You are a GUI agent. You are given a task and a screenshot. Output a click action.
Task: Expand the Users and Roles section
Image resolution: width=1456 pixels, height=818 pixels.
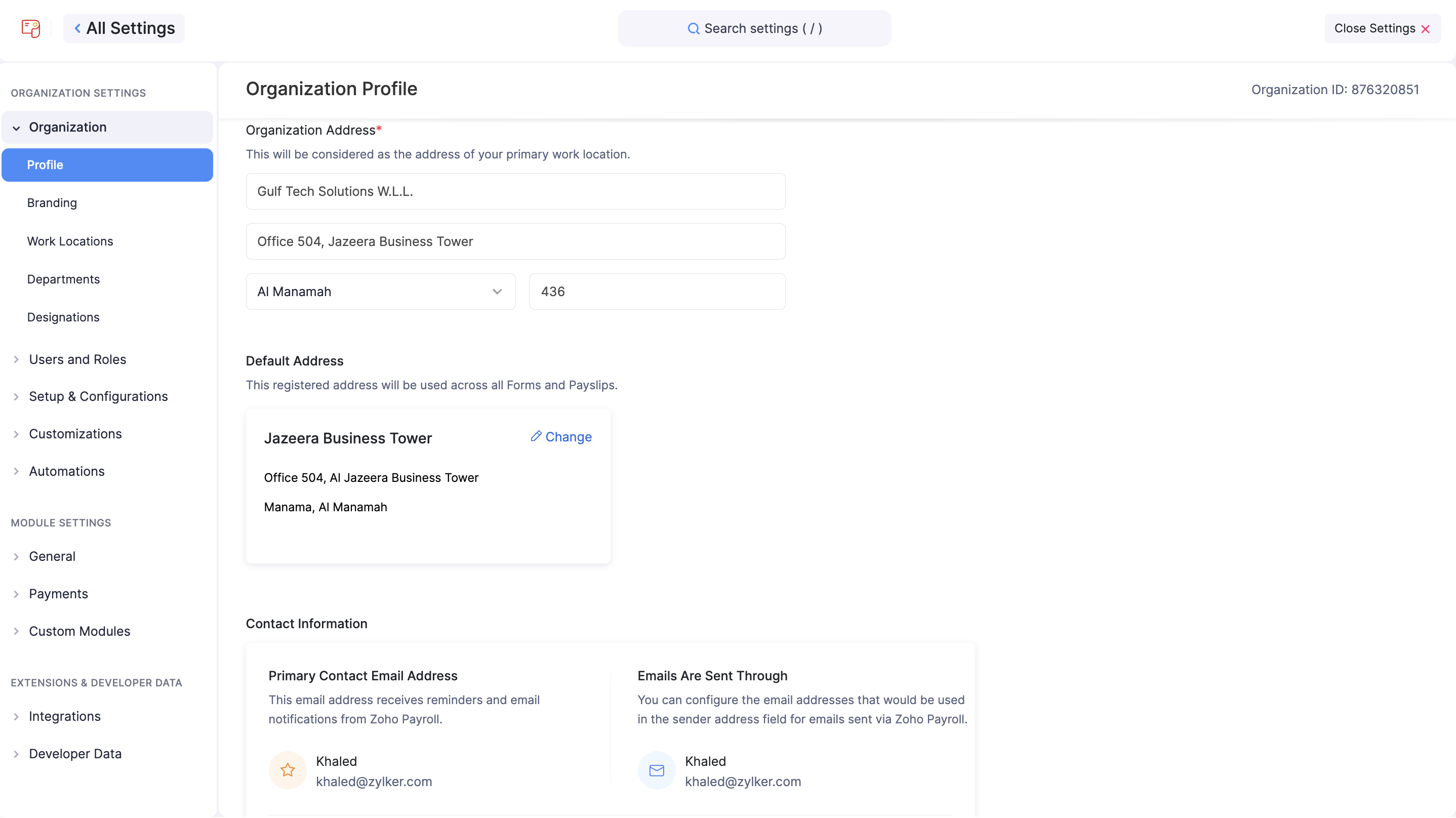[x=15, y=359]
